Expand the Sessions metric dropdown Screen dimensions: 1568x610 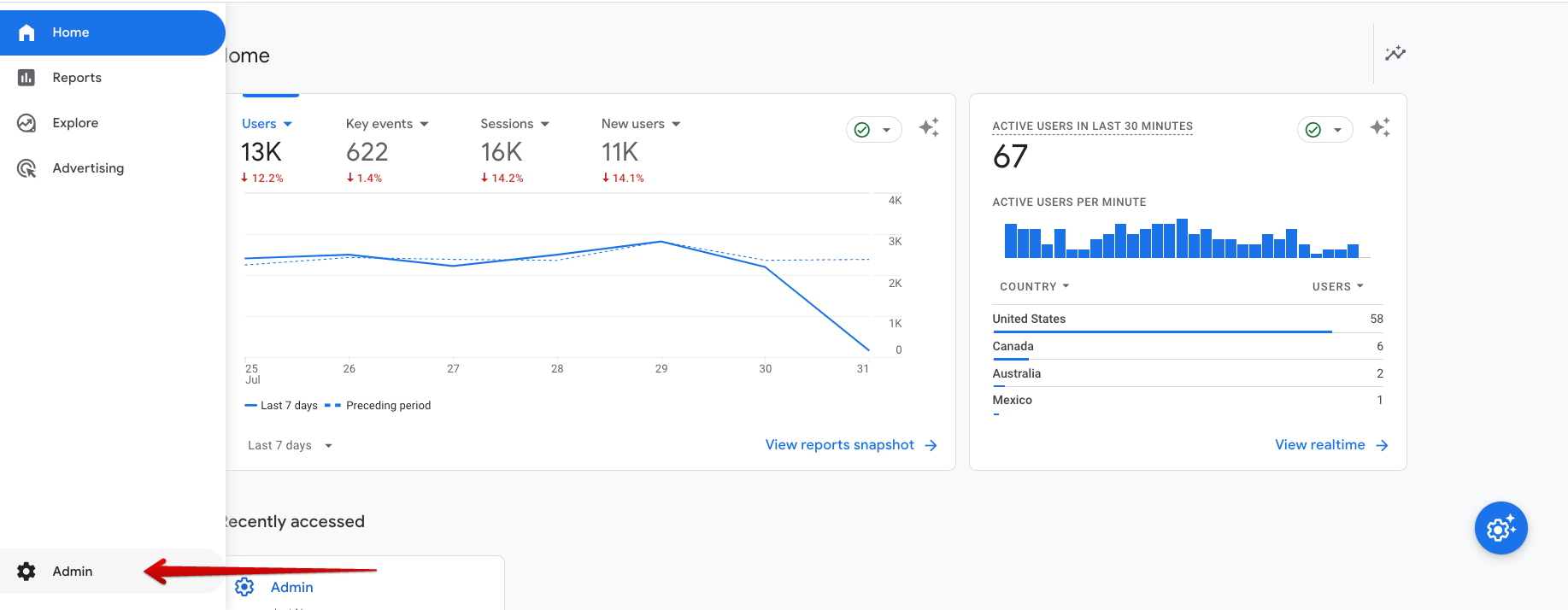(x=514, y=124)
